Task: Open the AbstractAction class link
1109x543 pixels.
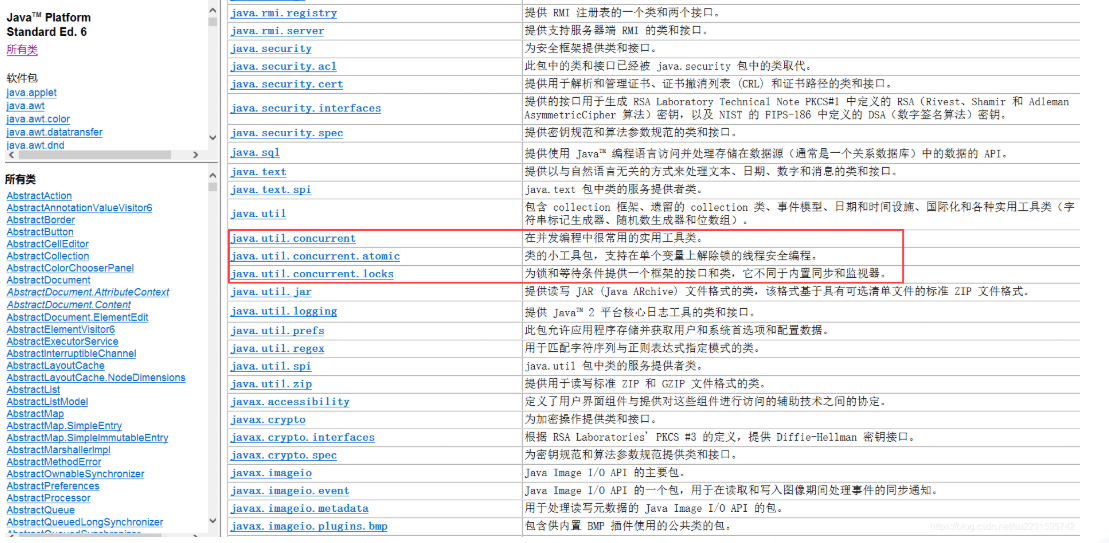Action: pyautogui.click(x=39, y=196)
